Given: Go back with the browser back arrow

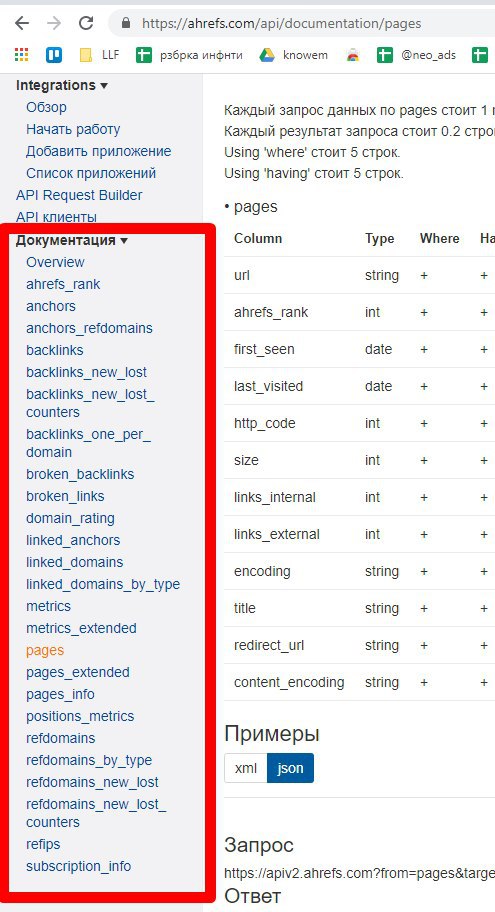Looking at the screenshot, I should tap(22, 23).
